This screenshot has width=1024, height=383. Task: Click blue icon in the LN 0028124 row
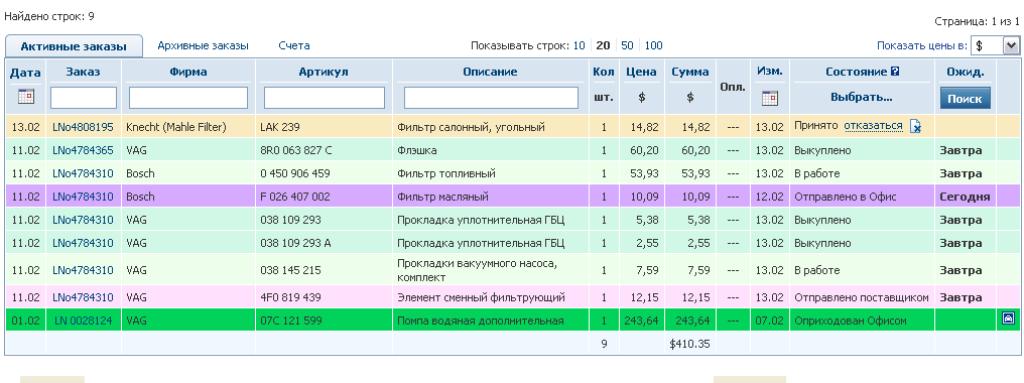pos(1008,320)
